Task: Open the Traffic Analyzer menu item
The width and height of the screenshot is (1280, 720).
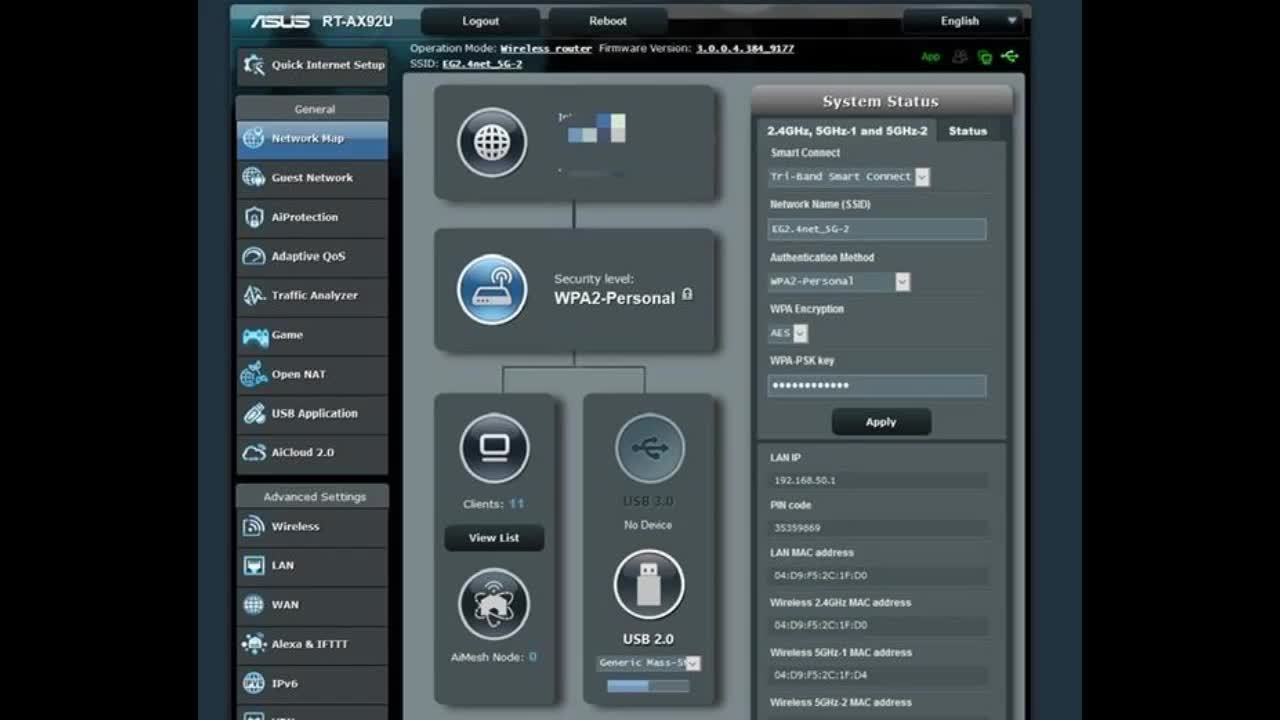Action: [312, 295]
